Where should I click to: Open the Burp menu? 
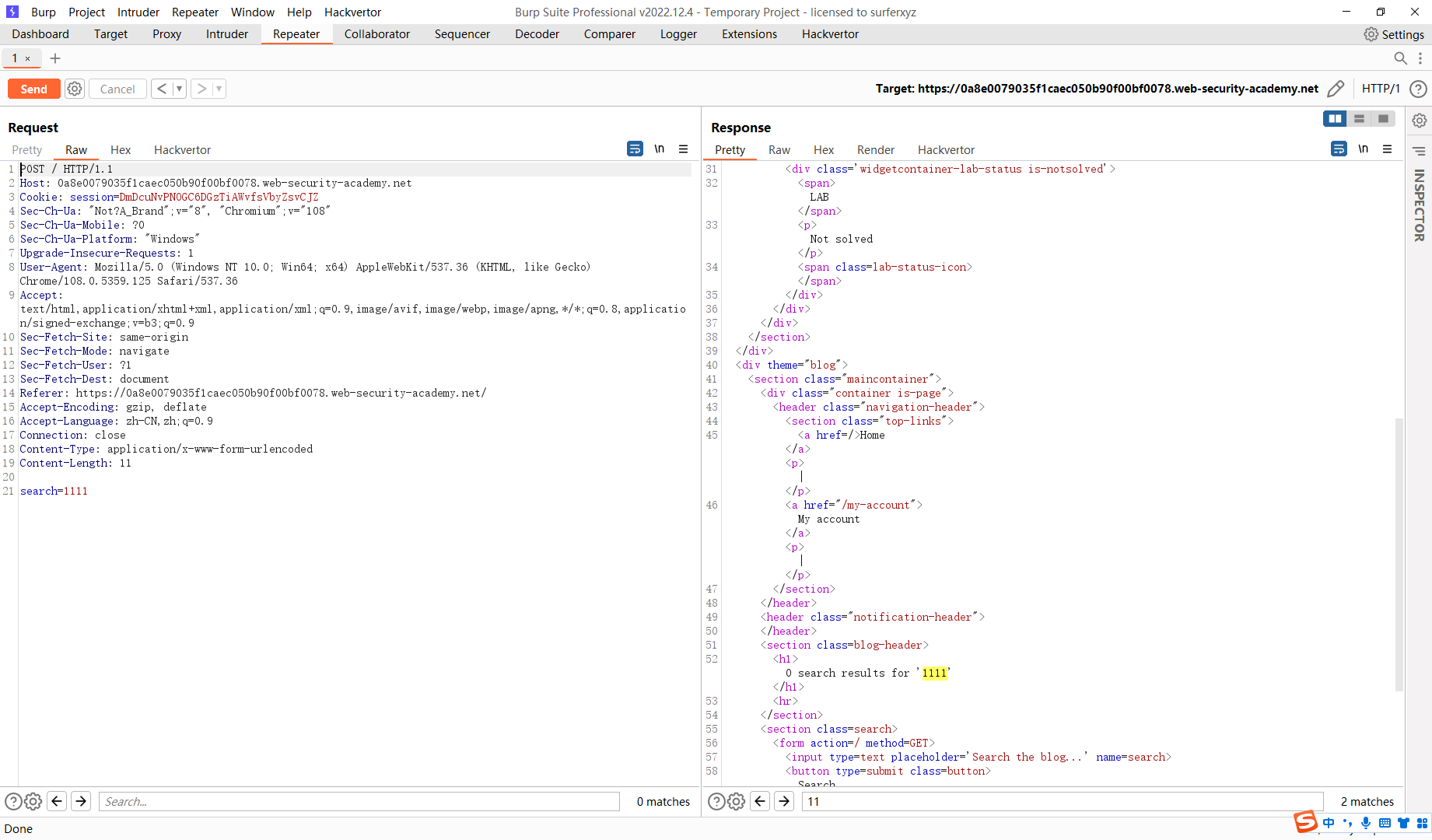coord(44,12)
